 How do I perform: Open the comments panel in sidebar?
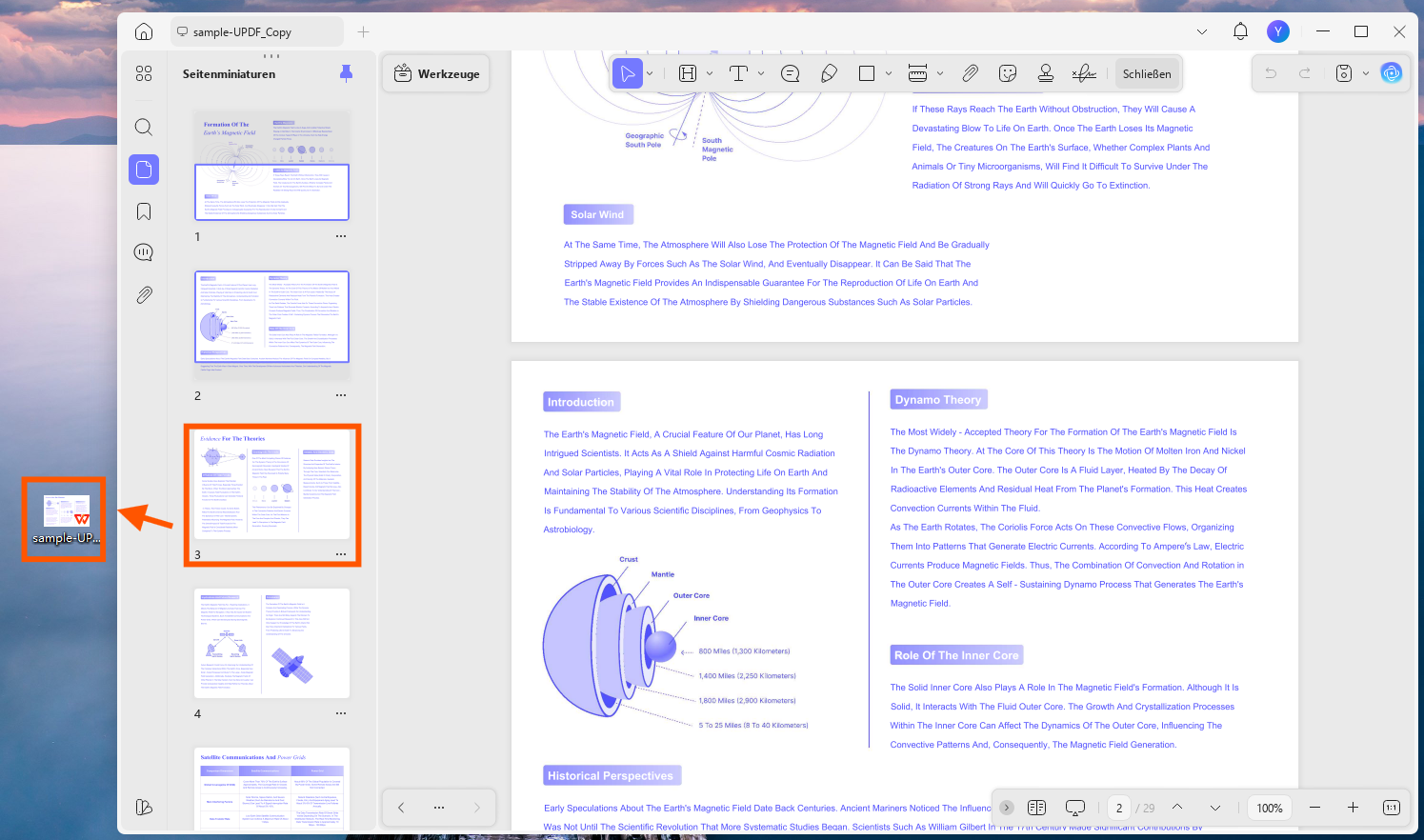click(144, 252)
